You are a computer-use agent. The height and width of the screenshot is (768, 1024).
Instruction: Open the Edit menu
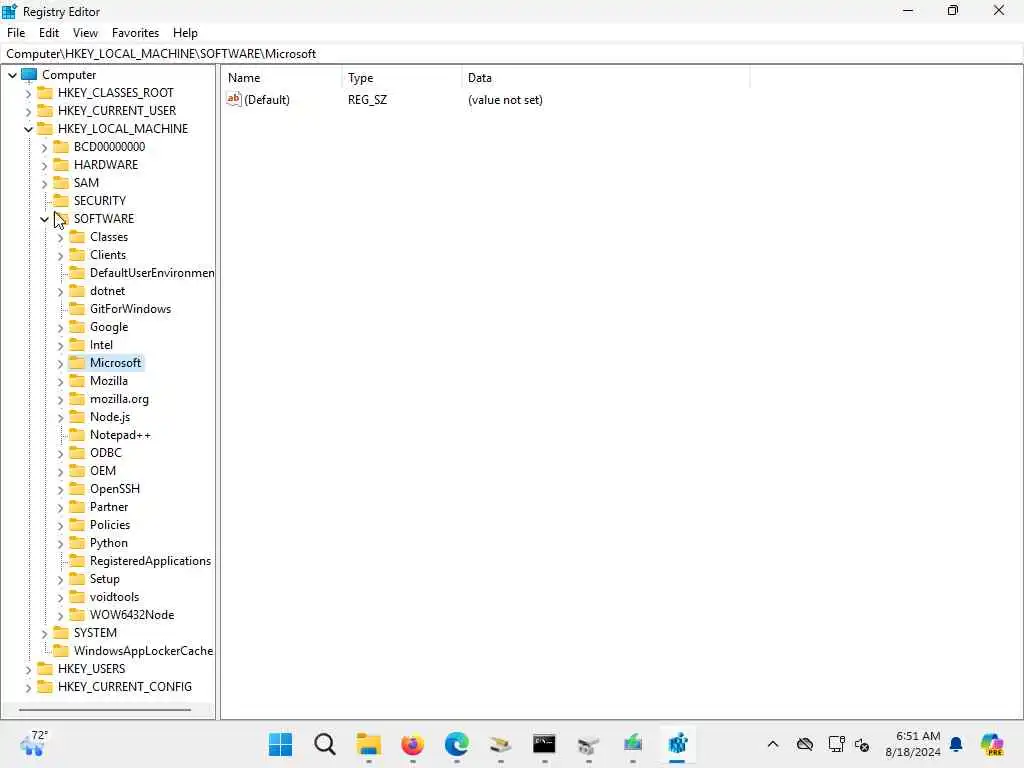click(x=48, y=33)
